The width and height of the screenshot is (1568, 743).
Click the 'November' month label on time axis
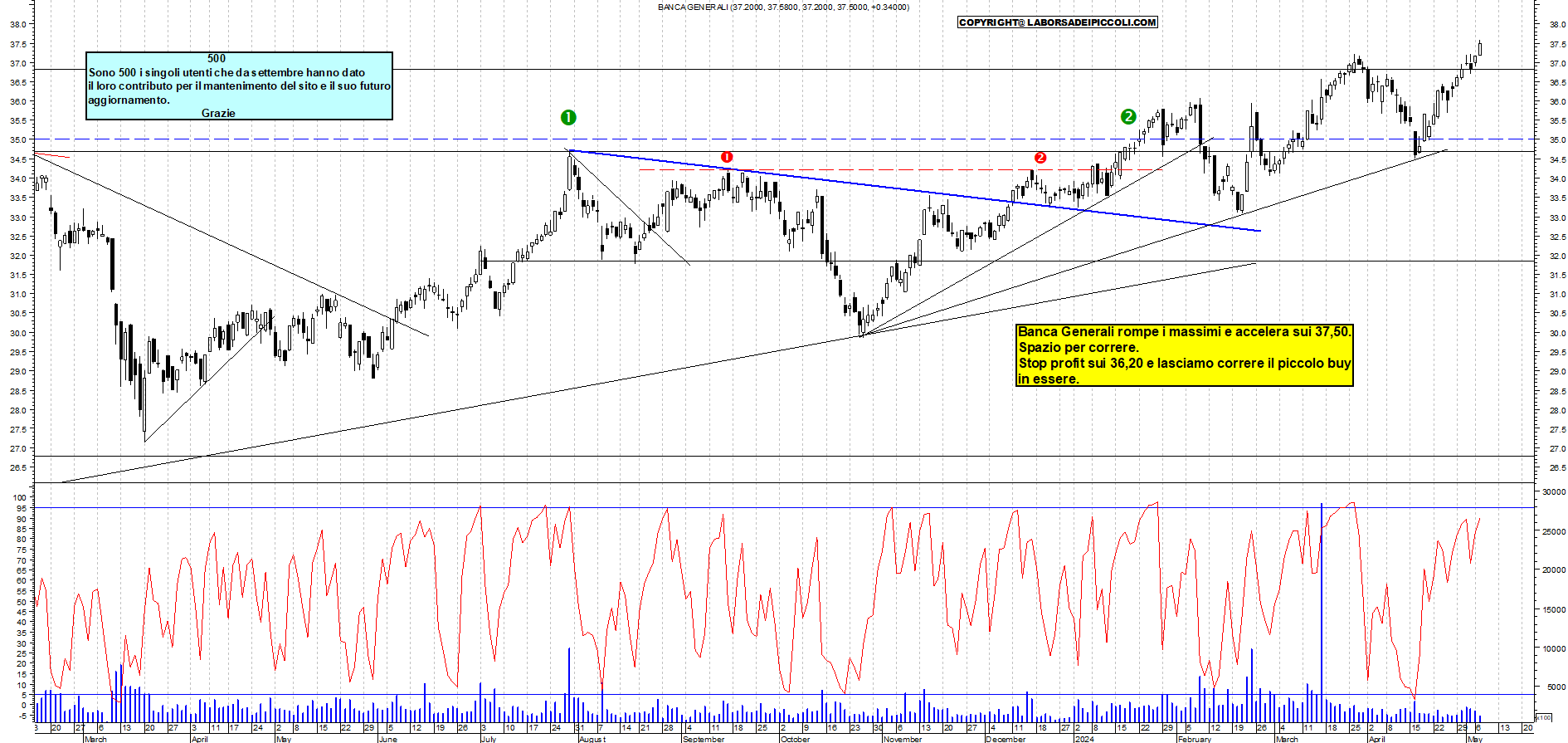(x=903, y=739)
